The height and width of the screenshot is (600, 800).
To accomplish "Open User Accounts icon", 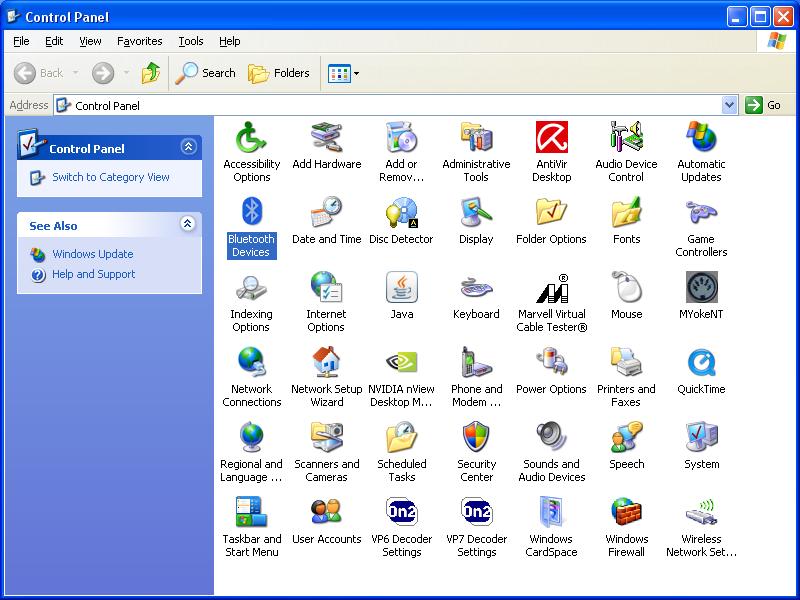I will pyautogui.click(x=327, y=512).
